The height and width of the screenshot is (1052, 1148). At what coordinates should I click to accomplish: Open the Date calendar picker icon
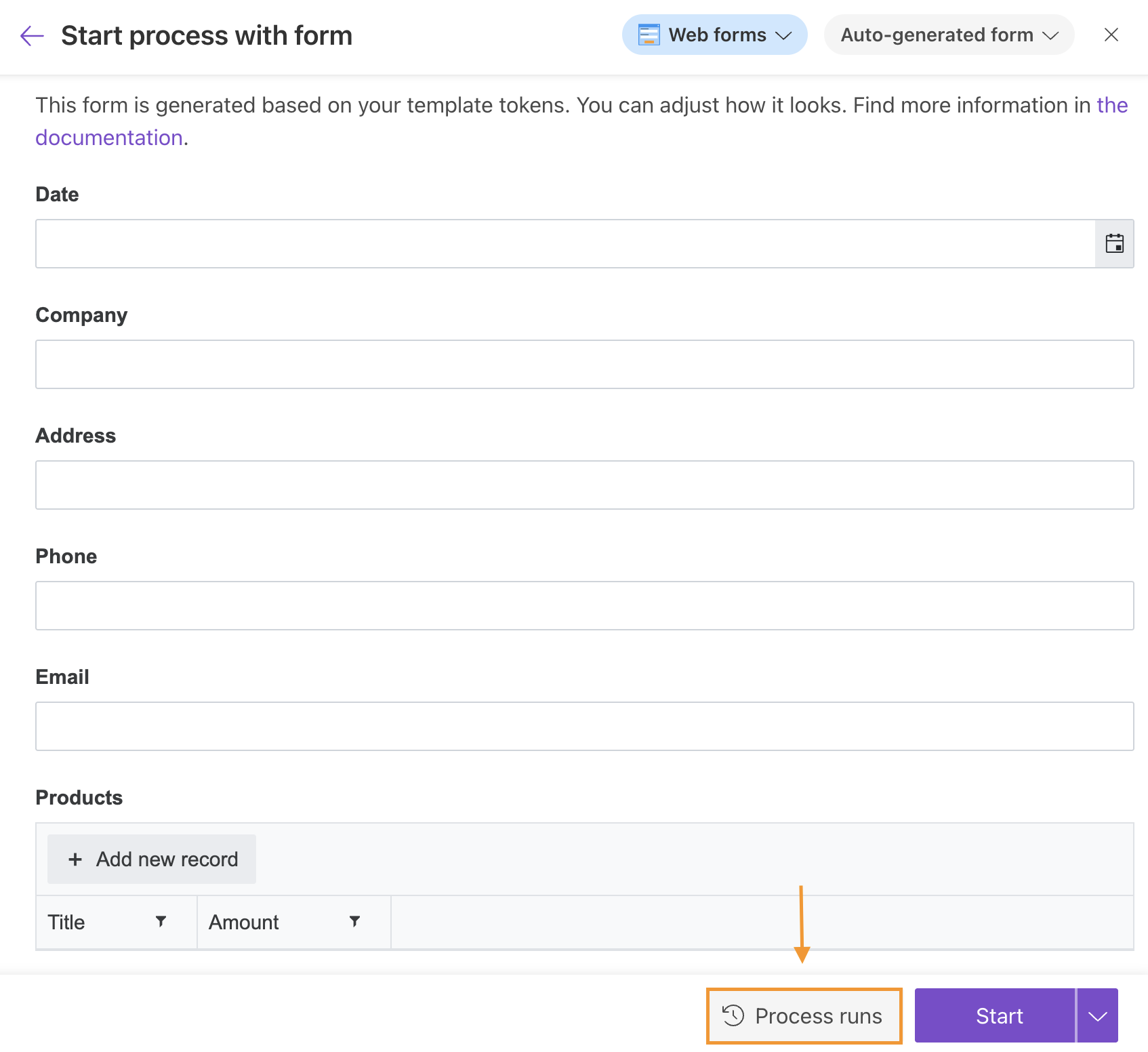(x=1114, y=243)
